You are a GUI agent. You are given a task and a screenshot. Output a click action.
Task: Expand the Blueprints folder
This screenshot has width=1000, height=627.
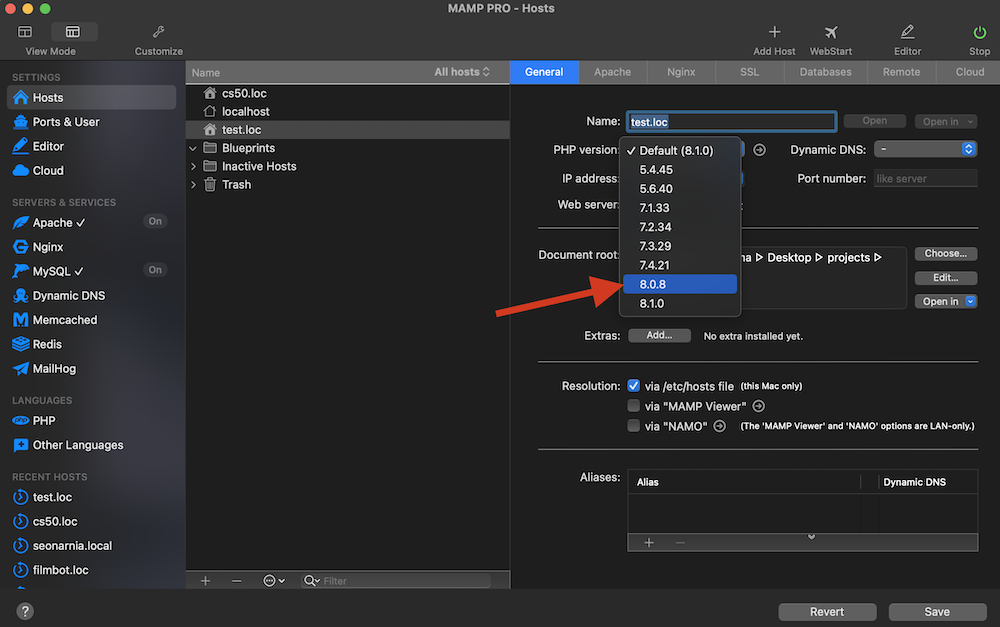coord(194,148)
